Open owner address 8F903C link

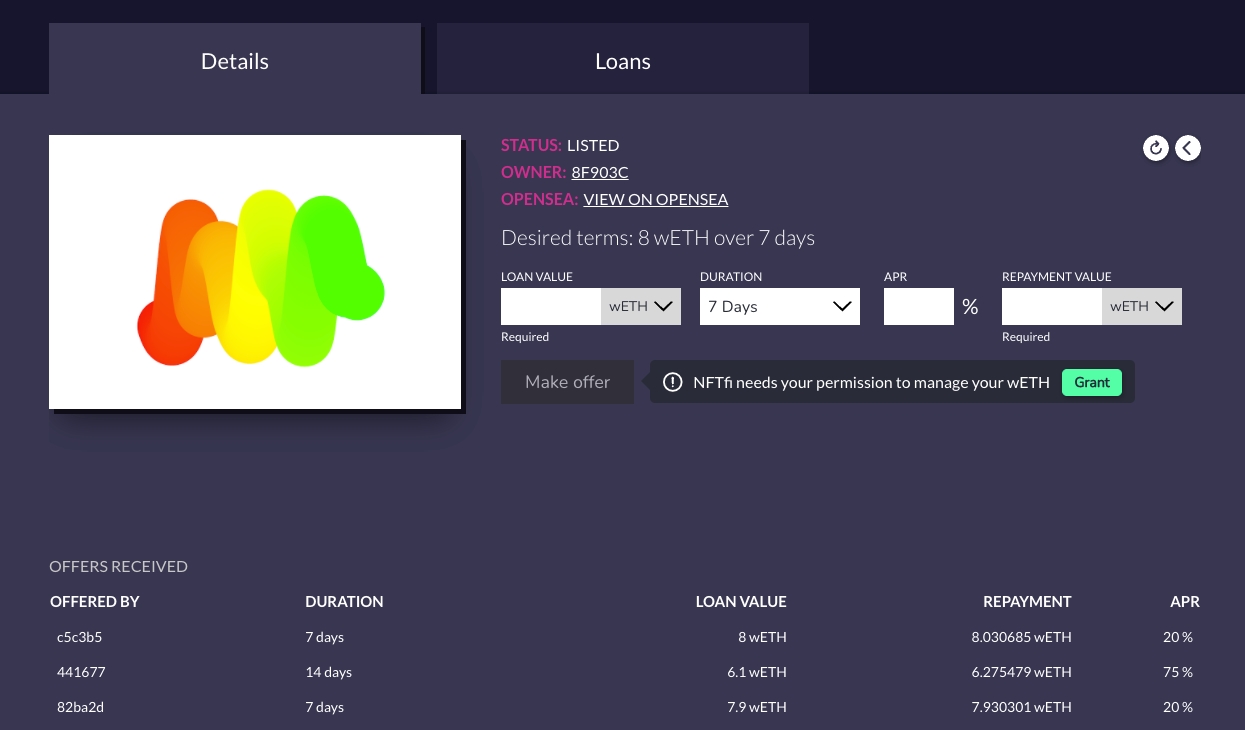point(599,172)
